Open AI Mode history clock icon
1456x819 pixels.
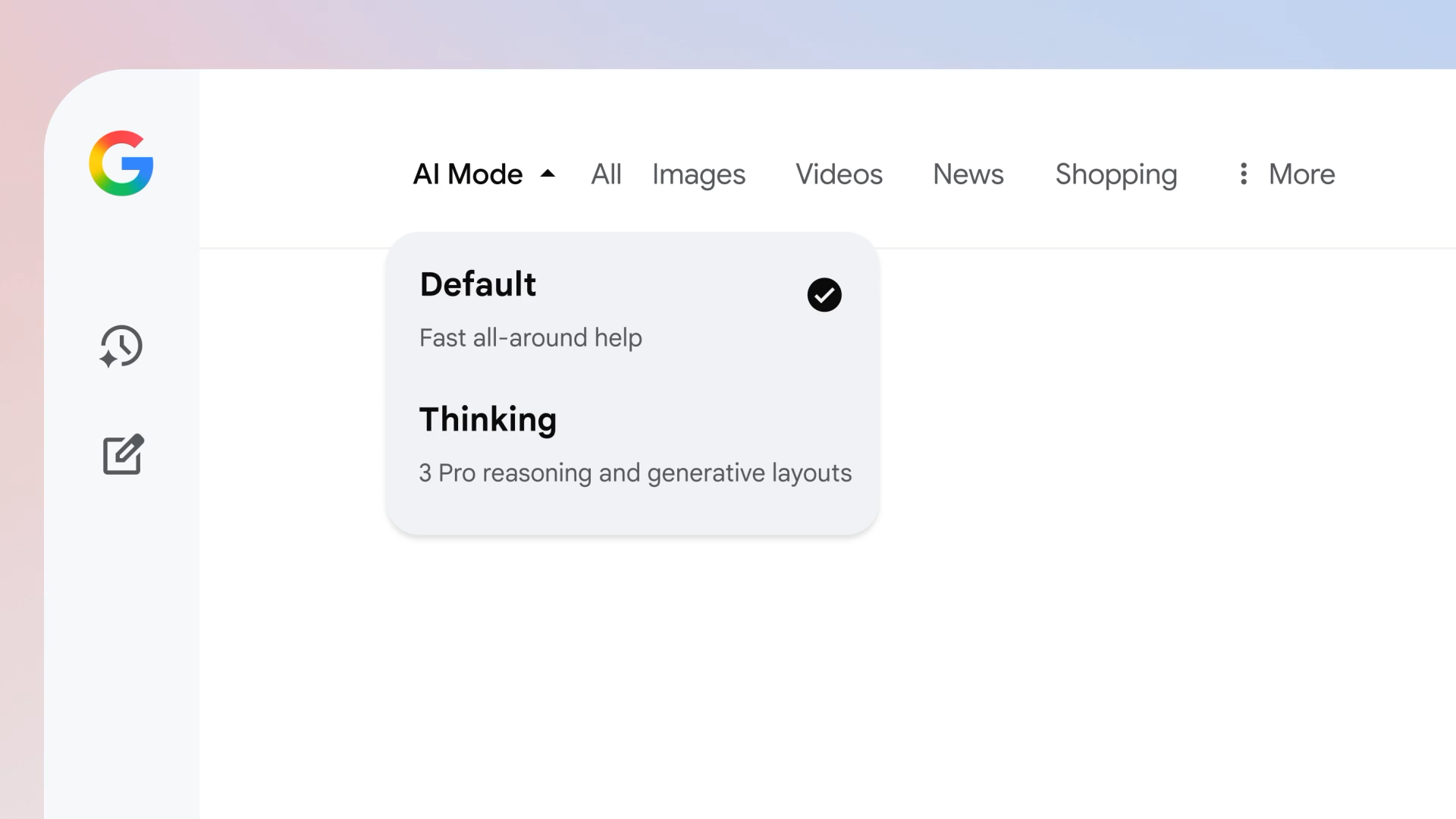[121, 347]
